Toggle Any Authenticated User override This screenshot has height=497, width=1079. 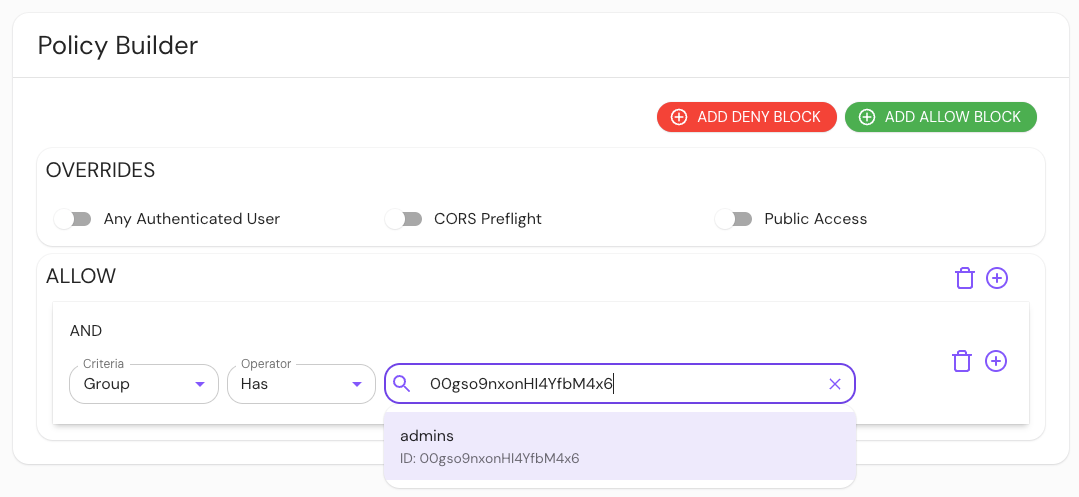[73, 219]
